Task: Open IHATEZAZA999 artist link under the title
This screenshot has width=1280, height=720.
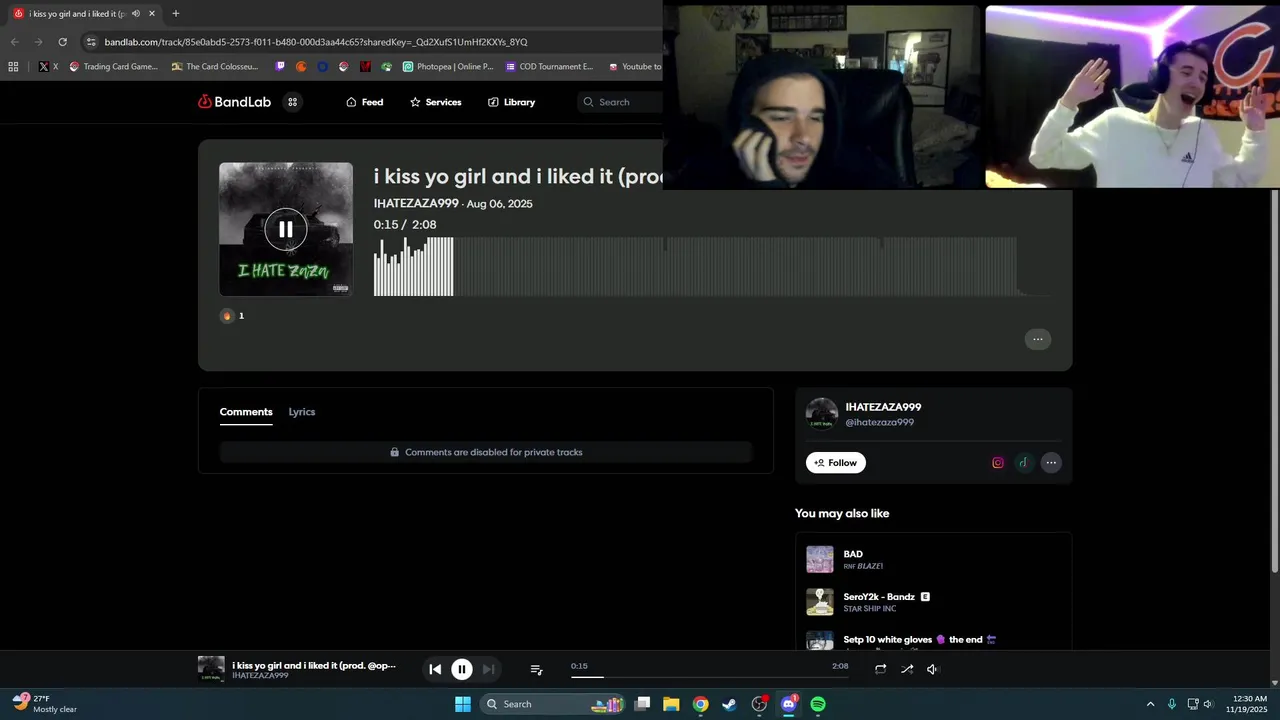Action: click(x=416, y=204)
